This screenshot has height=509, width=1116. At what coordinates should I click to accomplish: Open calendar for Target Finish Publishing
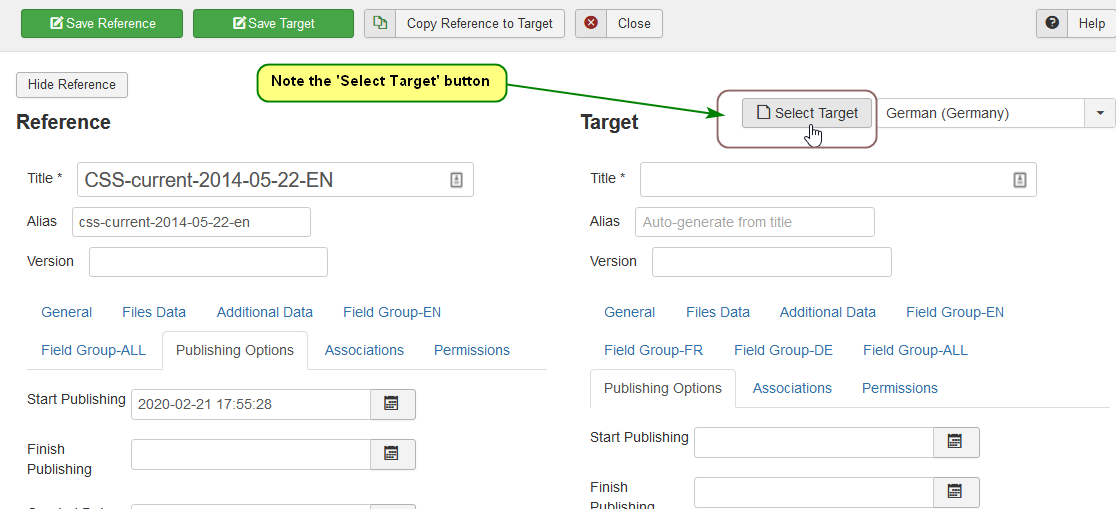957,492
